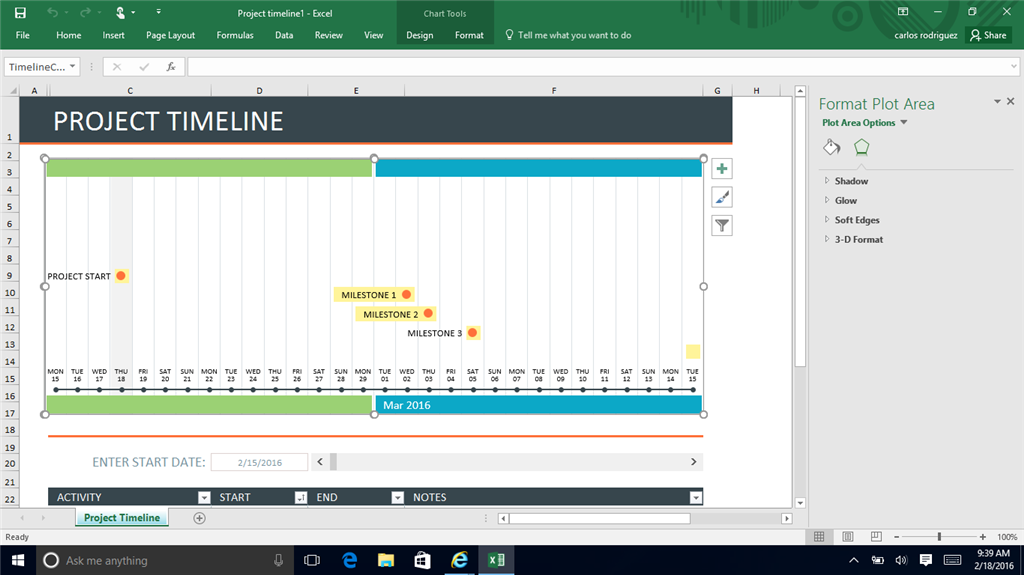Toggle Touch/Mouse mode icon
This screenshot has height=575, width=1024.
coord(121,12)
